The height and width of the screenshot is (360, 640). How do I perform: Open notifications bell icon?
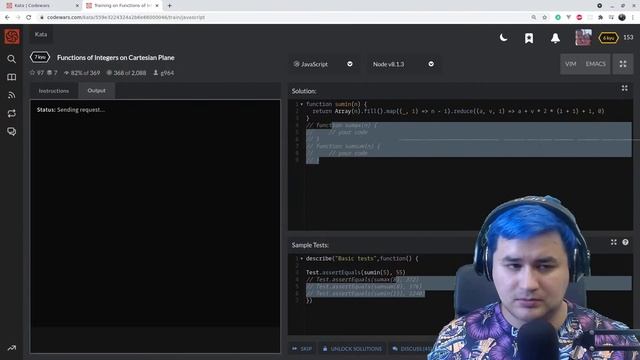[x=555, y=38]
